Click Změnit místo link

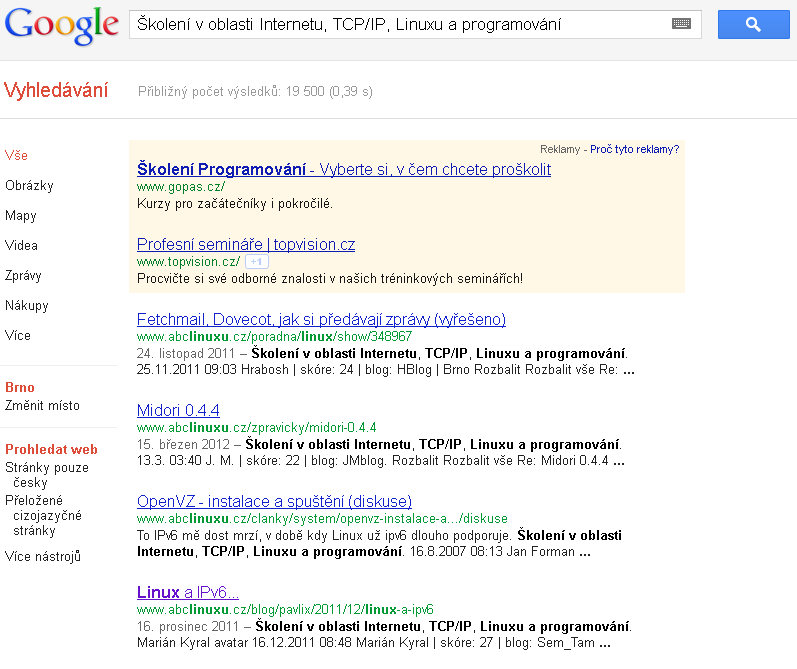tap(43, 406)
